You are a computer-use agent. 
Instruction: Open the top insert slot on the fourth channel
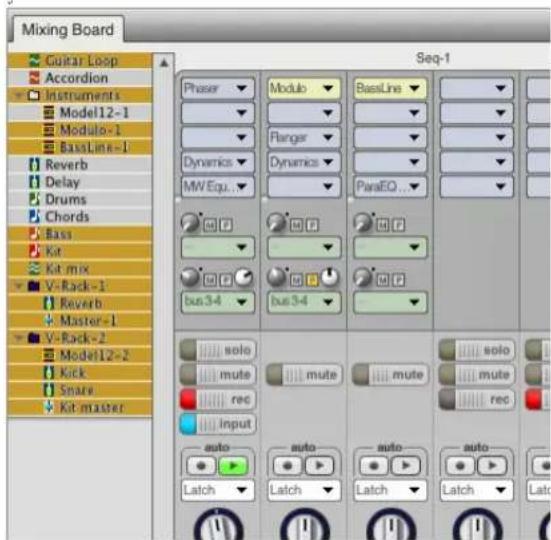pos(477,88)
